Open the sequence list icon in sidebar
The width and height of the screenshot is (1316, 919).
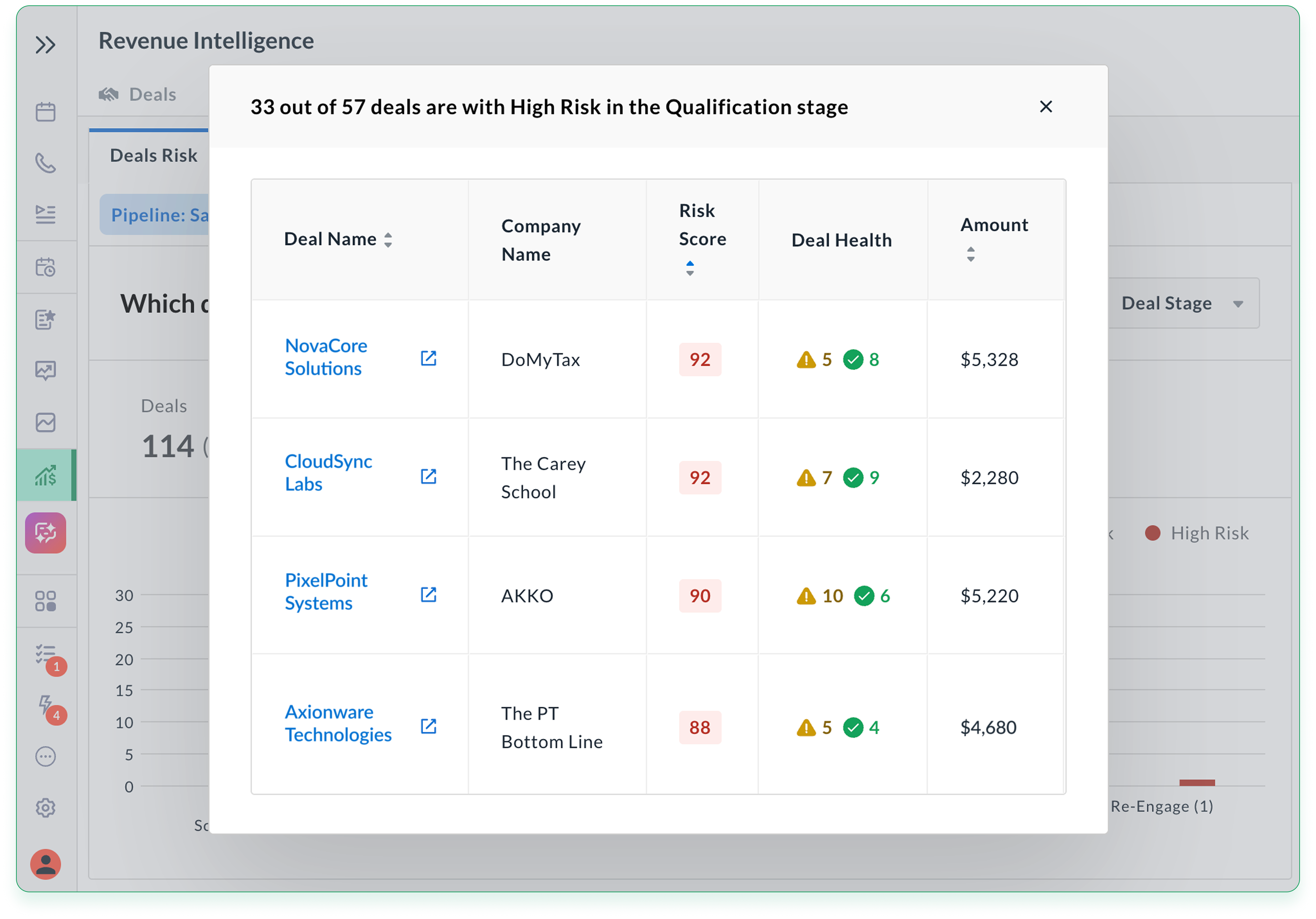[x=45, y=214]
